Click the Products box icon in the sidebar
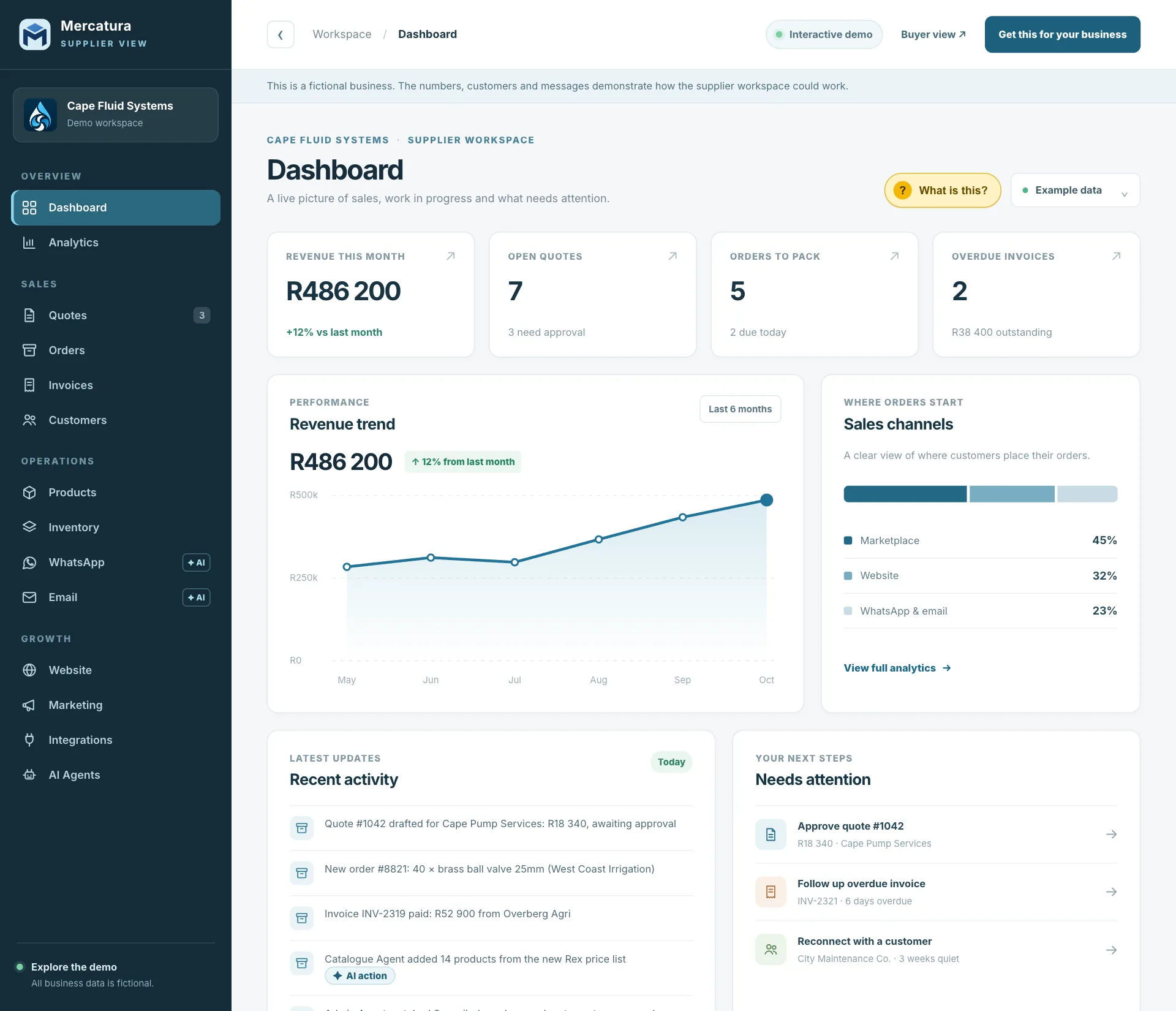Screen dimensions: 1176x1011 (x=29, y=493)
